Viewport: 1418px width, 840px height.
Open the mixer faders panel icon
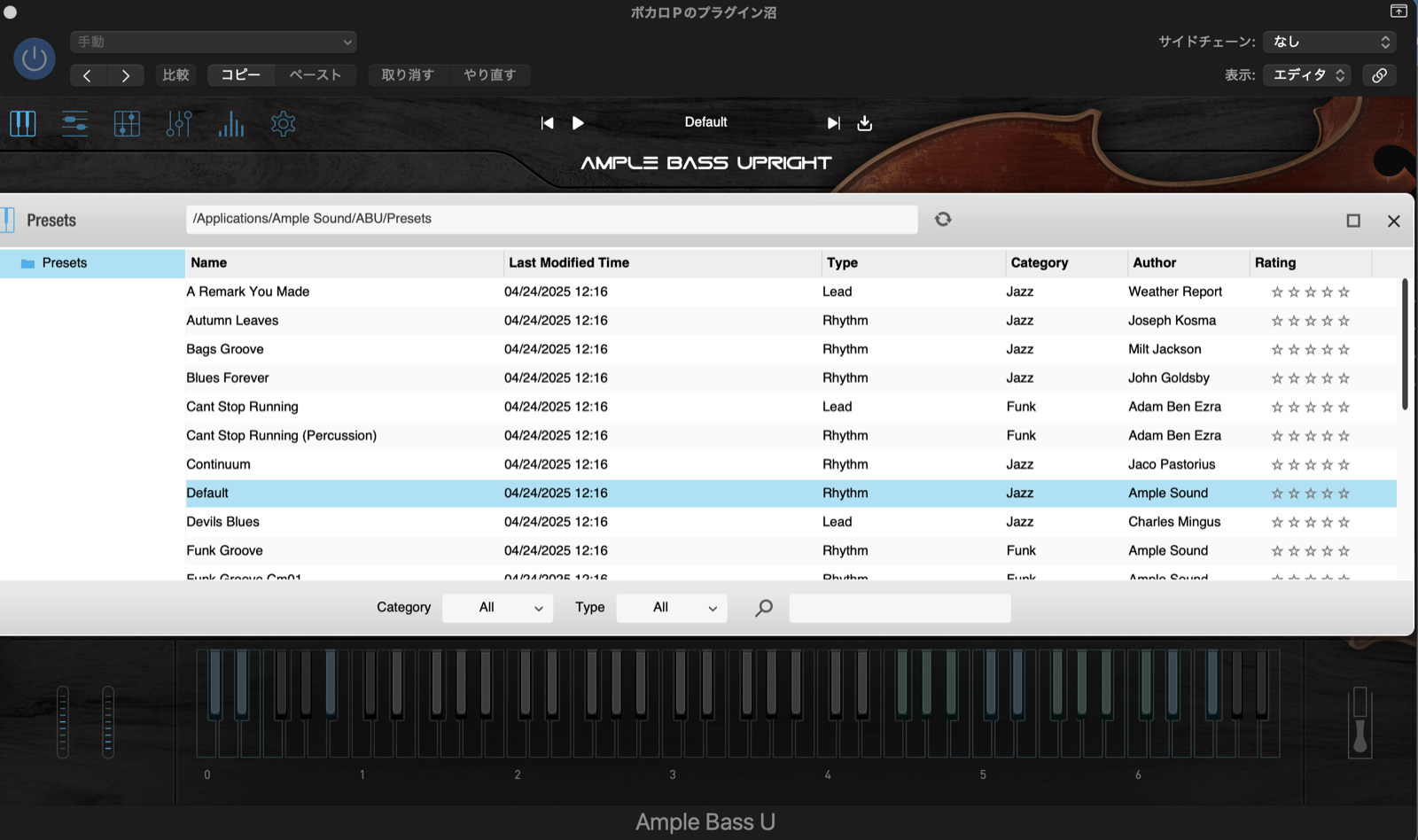click(x=179, y=123)
